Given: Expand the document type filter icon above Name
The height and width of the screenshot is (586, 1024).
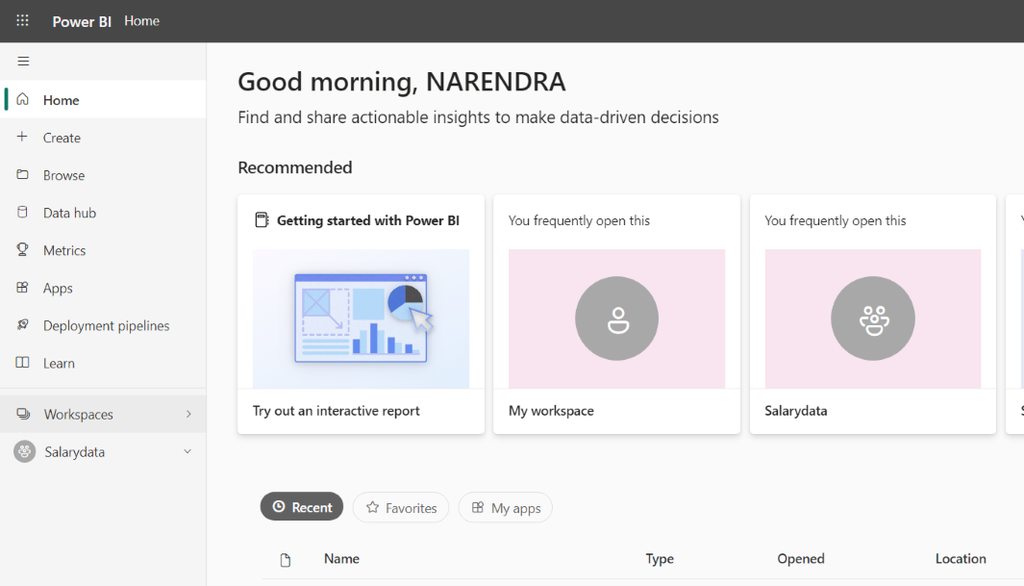Looking at the screenshot, I should [x=285, y=559].
